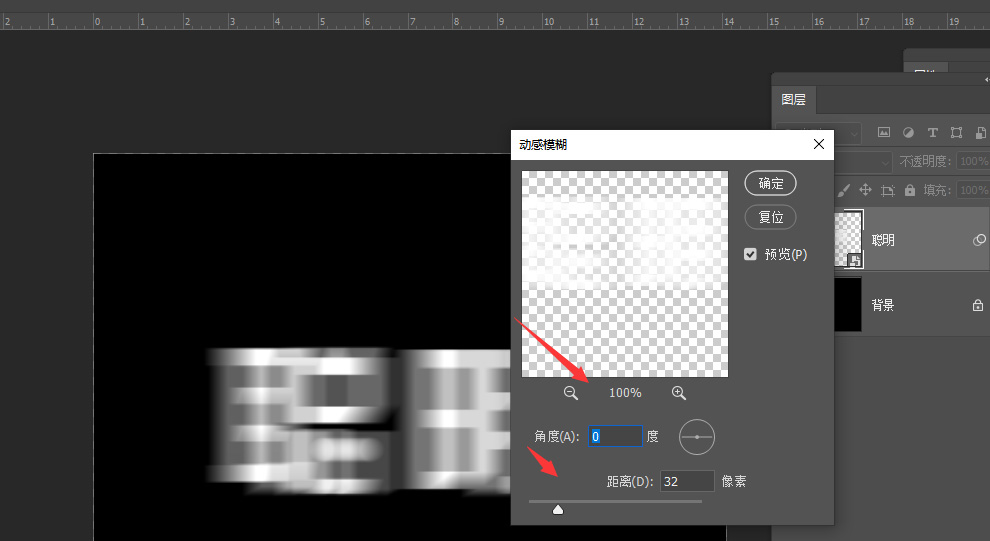This screenshot has height=541, width=990.
Task: Click the distance slider track
Action: click(x=616, y=501)
